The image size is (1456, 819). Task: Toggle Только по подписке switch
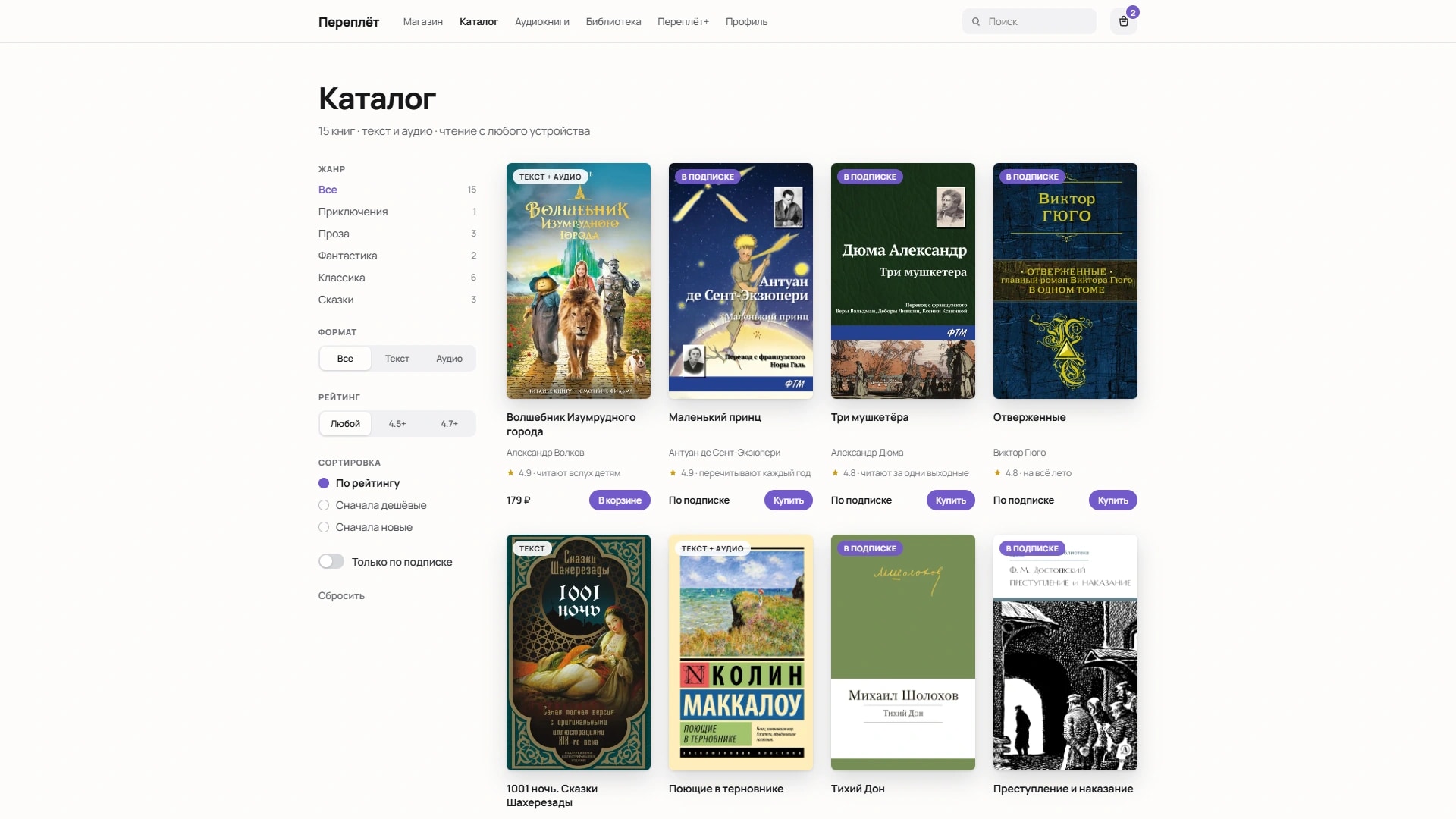point(331,562)
